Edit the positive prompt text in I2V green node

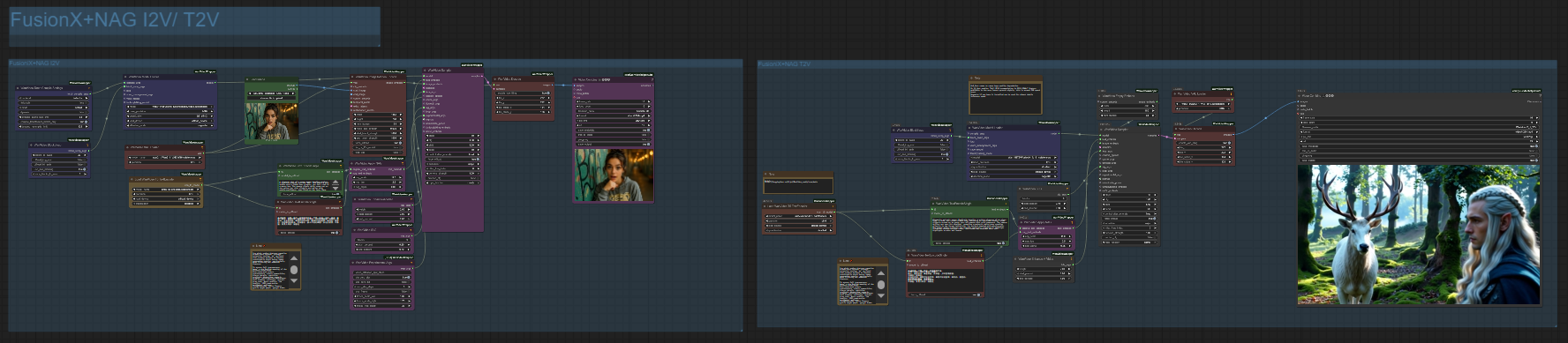[305, 186]
